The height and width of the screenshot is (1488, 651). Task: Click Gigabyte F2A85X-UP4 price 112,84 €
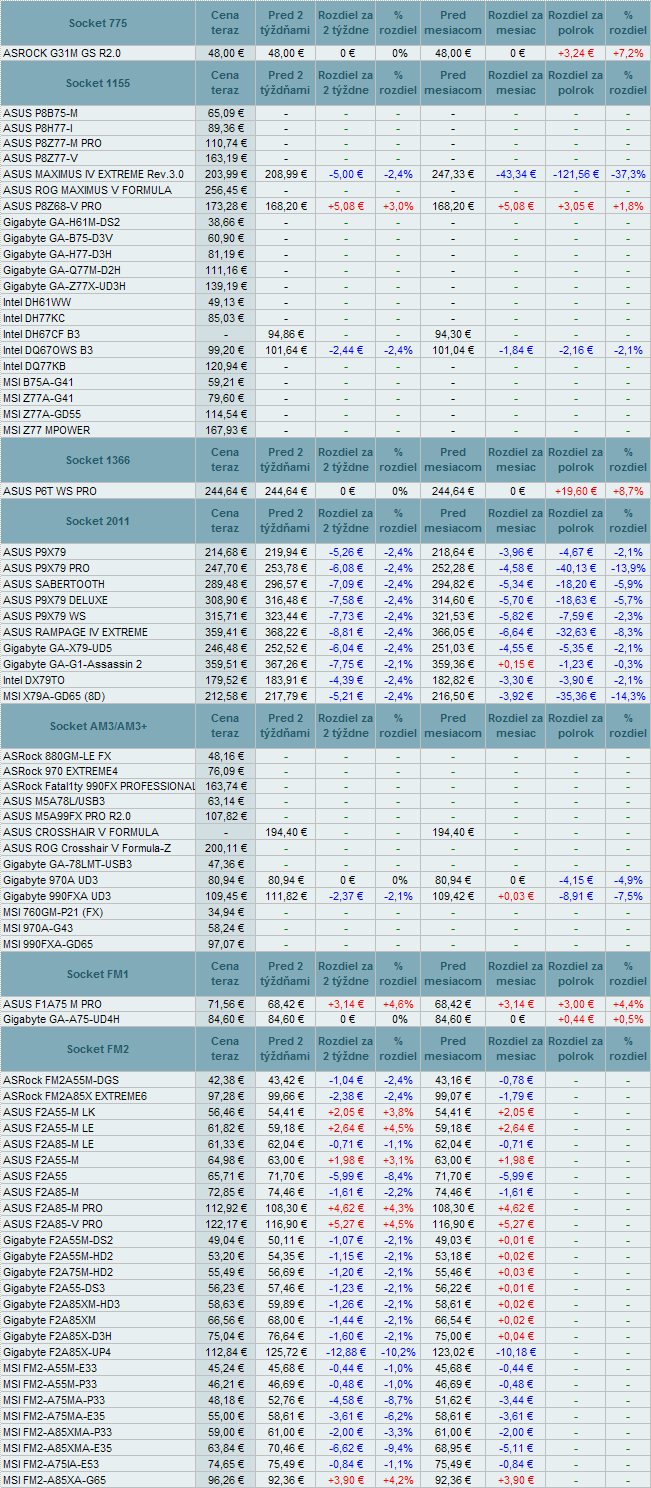(225, 1351)
